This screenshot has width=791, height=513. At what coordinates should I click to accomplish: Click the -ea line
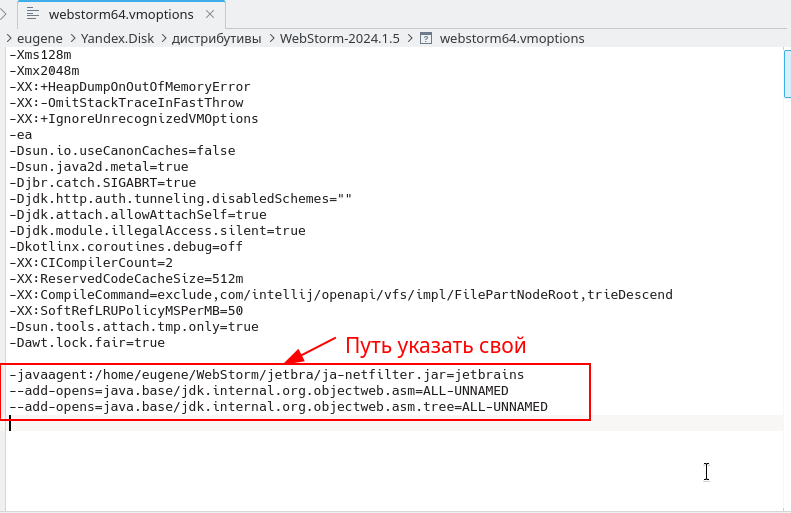pos(21,135)
